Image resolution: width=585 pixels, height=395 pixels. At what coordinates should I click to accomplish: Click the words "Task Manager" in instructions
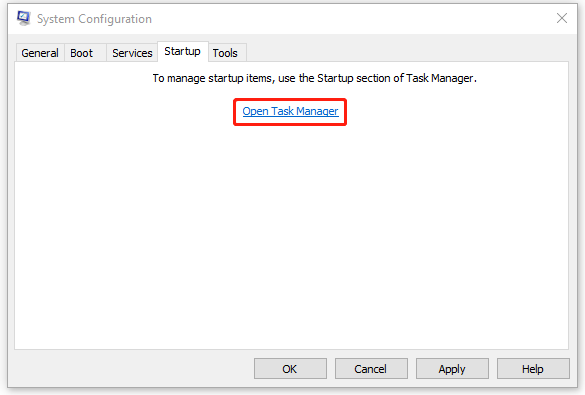click(439, 78)
